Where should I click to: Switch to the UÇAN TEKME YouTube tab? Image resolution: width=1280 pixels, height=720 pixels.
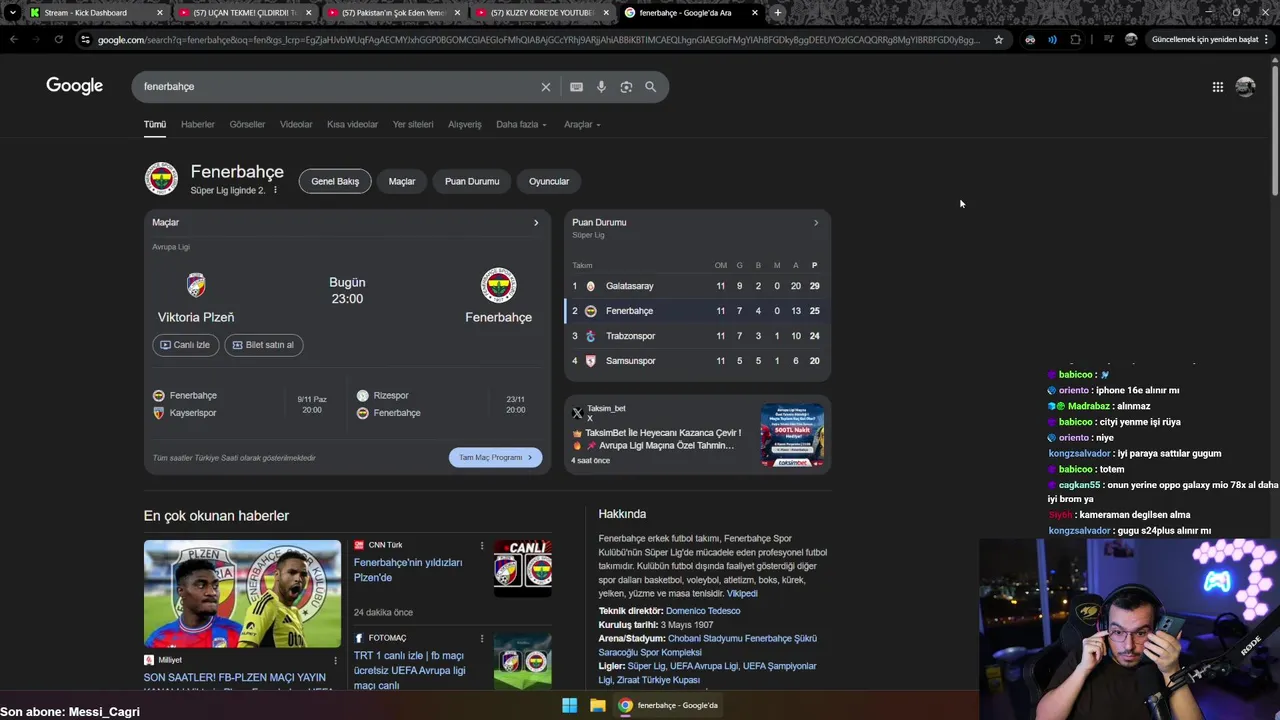pos(245,13)
